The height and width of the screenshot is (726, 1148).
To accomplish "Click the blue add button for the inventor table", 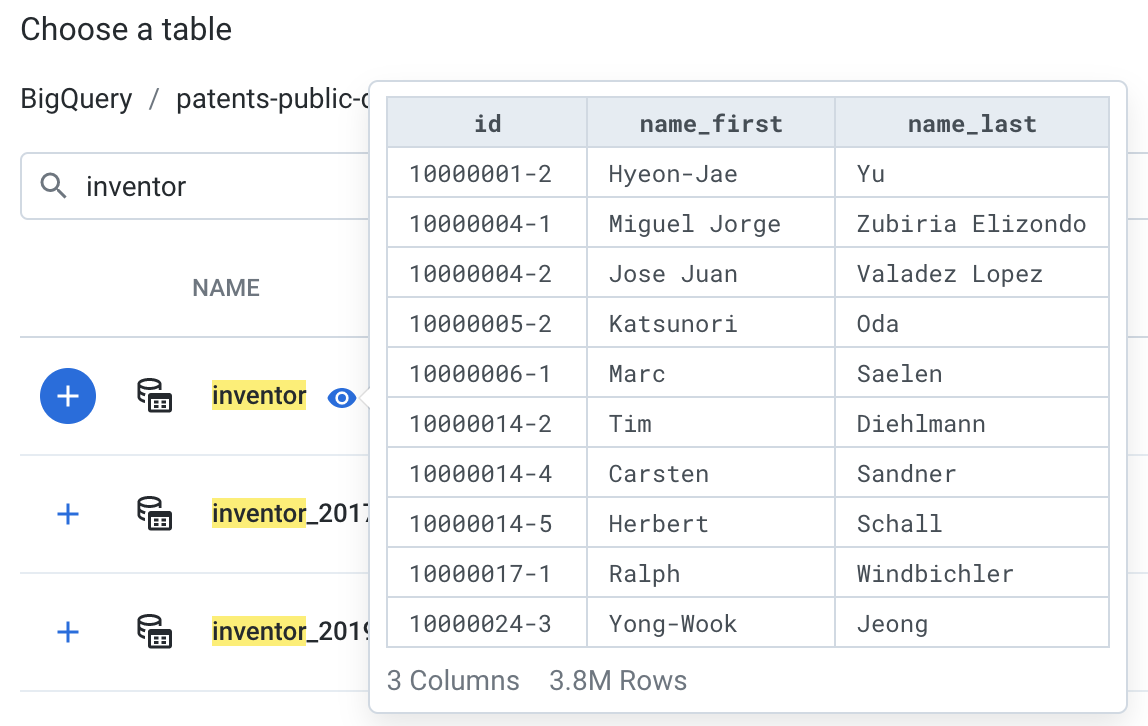I will pyautogui.click(x=67, y=396).
